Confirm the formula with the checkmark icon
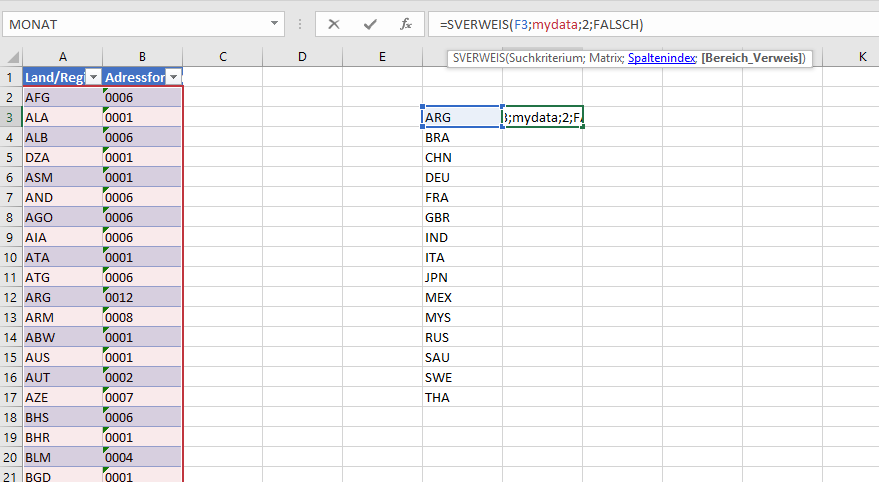Viewport: 879px width, 482px height. [370, 24]
